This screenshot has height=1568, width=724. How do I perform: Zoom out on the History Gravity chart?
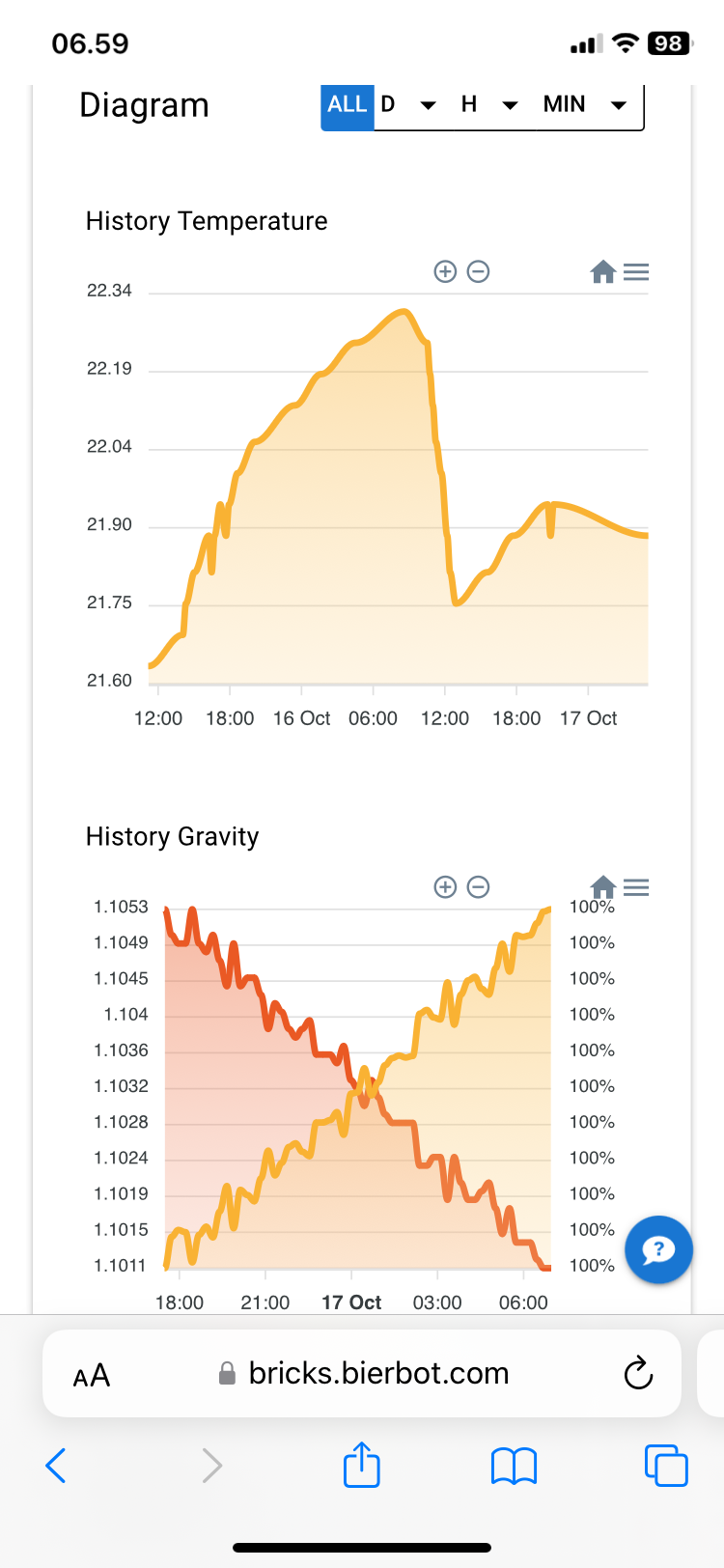(x=478, y=886)
